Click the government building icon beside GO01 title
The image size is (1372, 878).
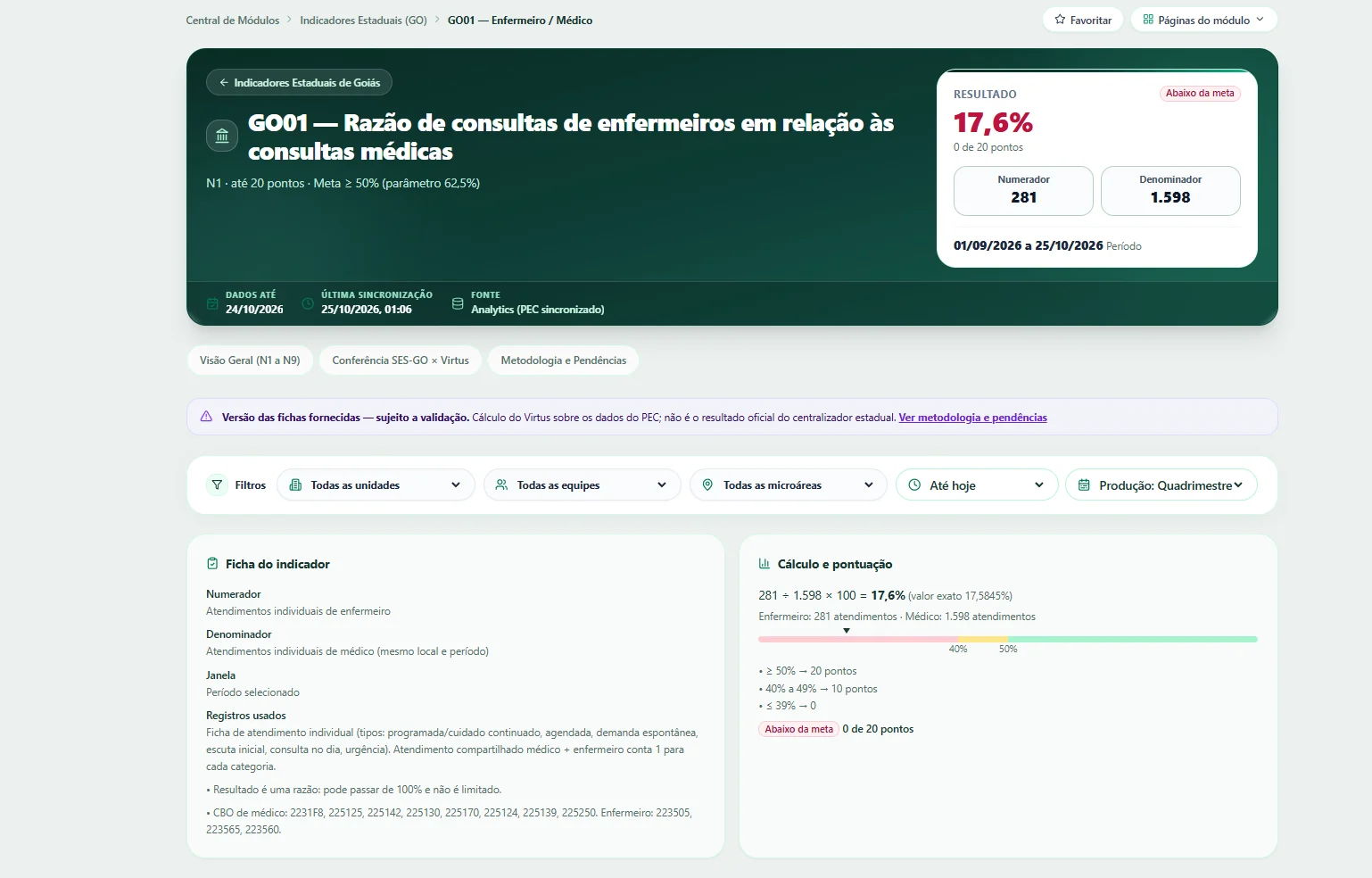[222, 137]
